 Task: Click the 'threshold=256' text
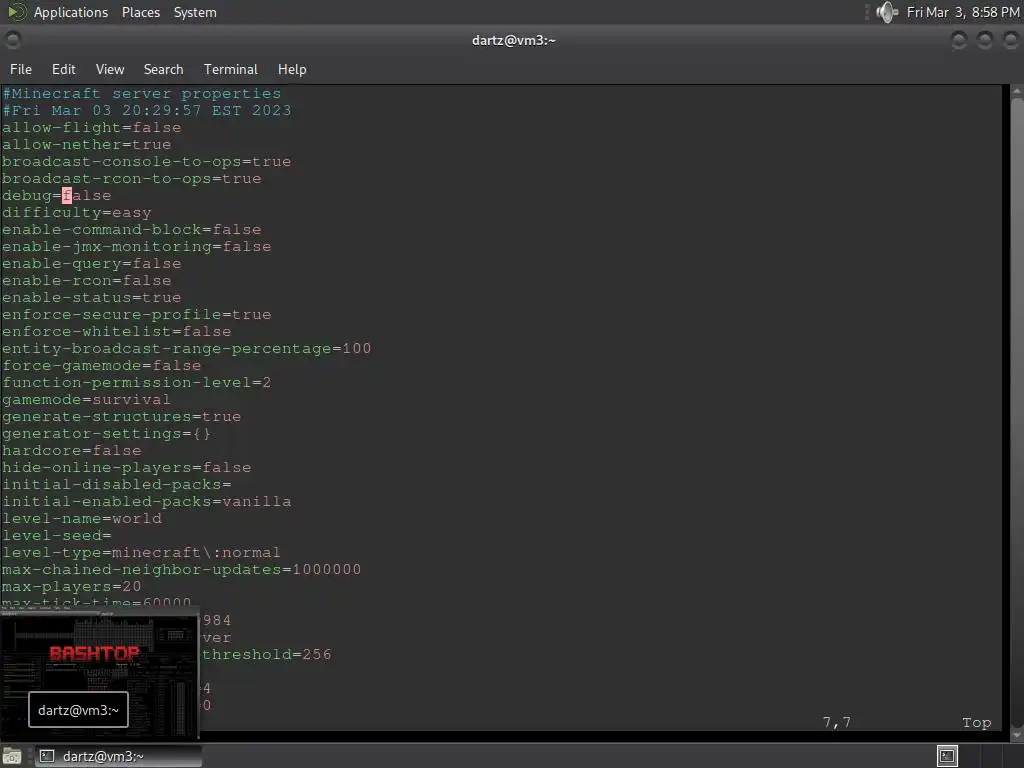coord(267,654)
